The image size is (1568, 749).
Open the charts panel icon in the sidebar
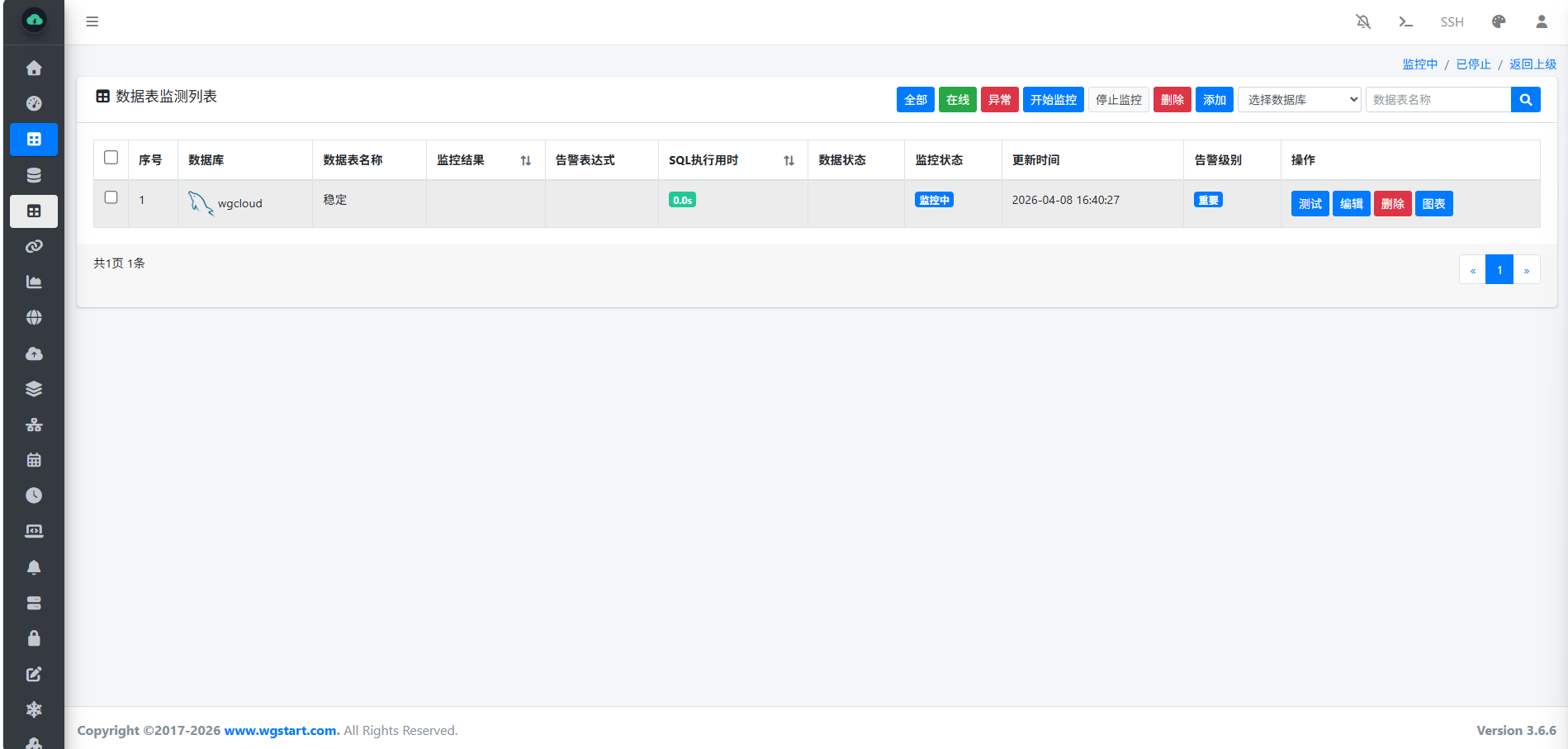pos(34,281)
